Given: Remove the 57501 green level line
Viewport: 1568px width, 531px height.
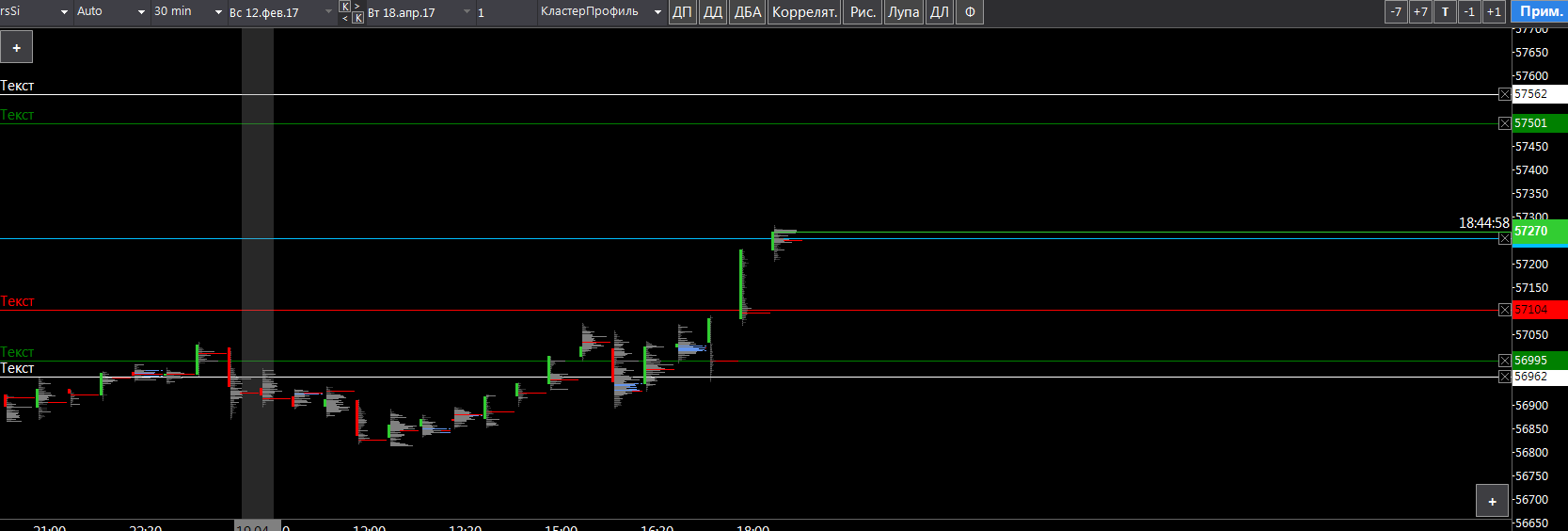Looking at the screenshot, I should [1504, 123].
